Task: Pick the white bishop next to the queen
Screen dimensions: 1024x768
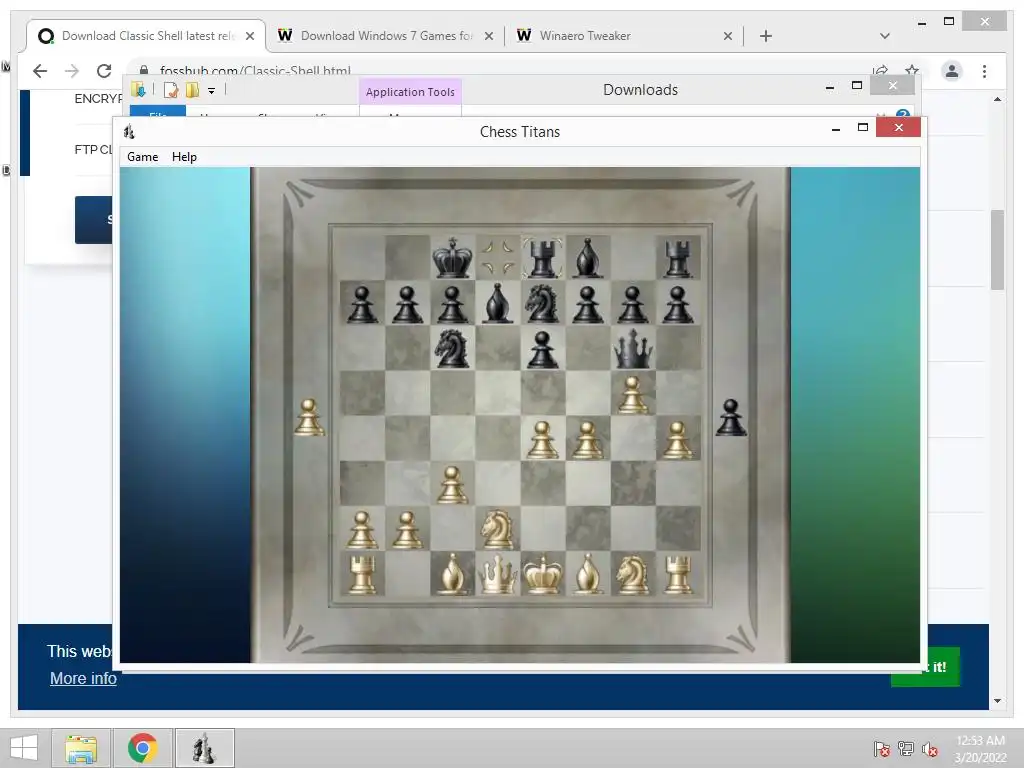Action: click(x=453, y=574)
